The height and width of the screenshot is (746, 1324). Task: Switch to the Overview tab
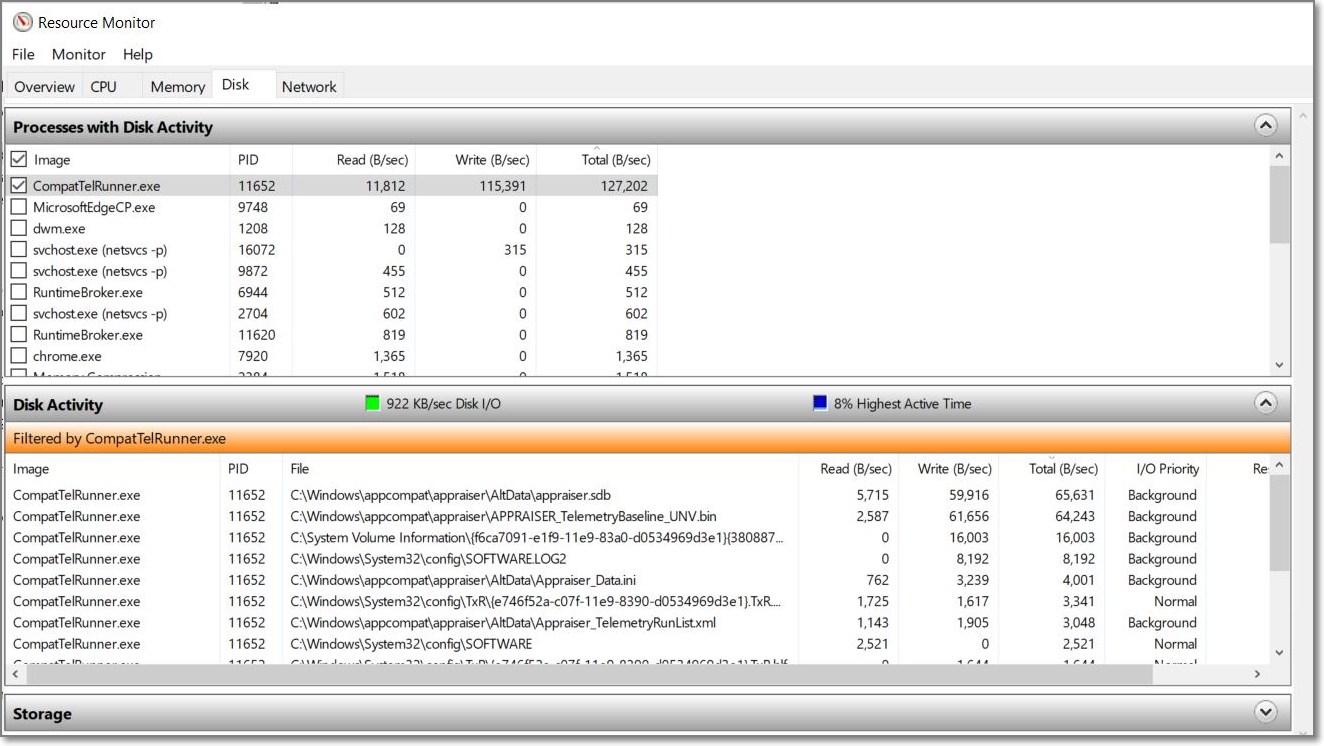[44, 87]
